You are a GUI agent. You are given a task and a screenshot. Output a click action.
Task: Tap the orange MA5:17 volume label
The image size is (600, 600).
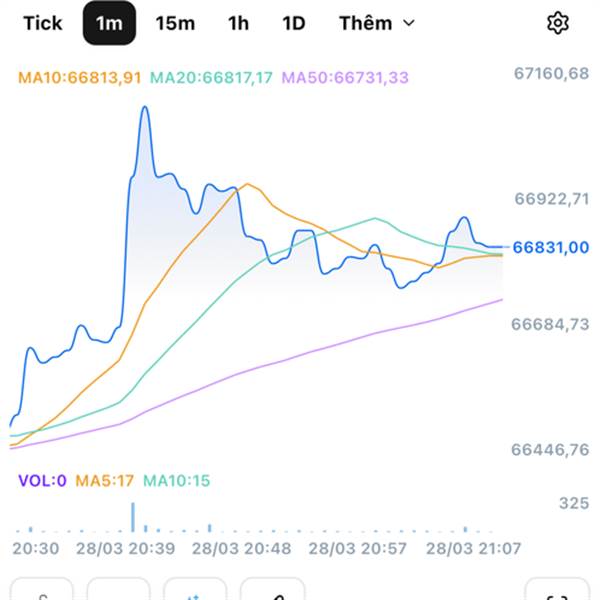coord(104,481)
